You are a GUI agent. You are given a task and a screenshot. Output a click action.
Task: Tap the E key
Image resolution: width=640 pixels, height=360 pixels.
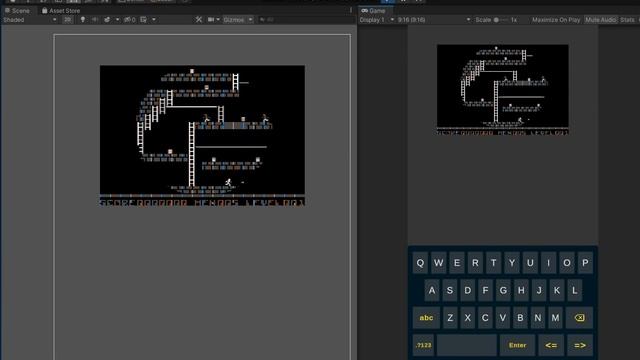coord(457,263)
